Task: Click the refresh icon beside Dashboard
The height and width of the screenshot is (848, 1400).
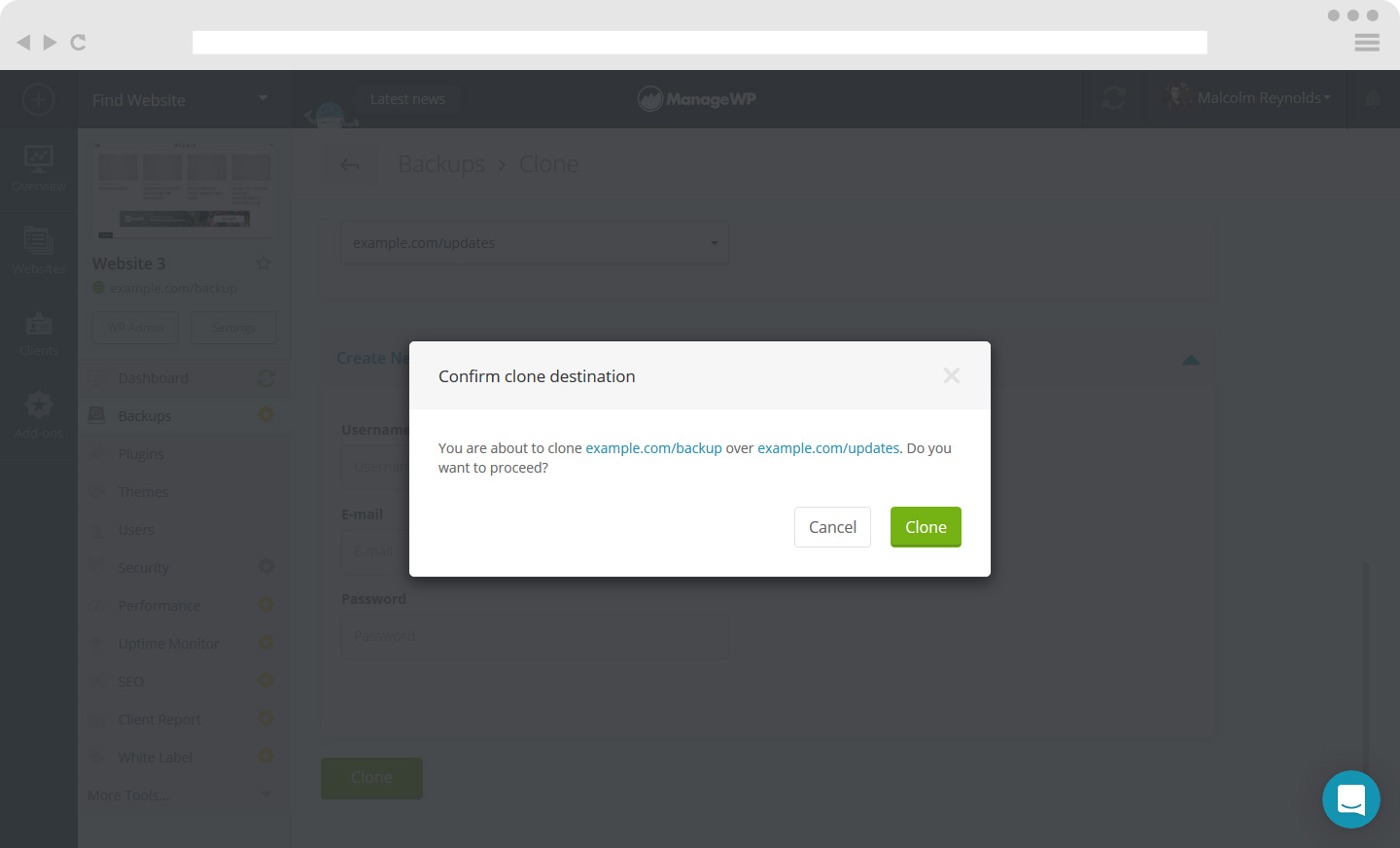Action: tap(265, 378)
